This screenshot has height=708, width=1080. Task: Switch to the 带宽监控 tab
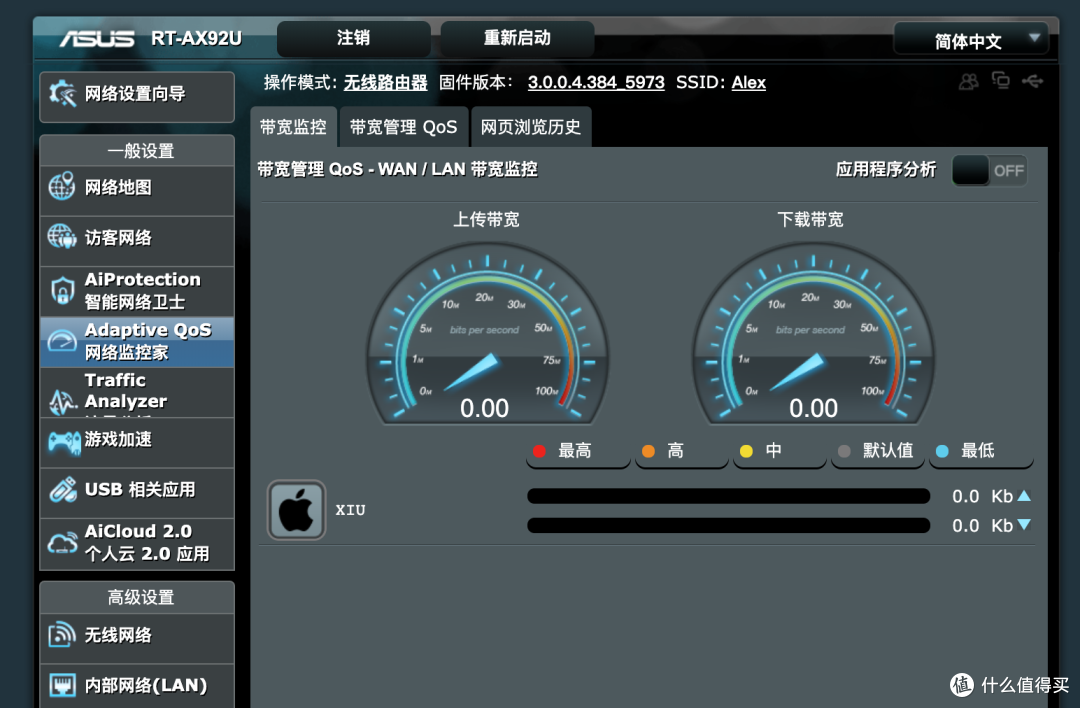(x=293, y=127)
